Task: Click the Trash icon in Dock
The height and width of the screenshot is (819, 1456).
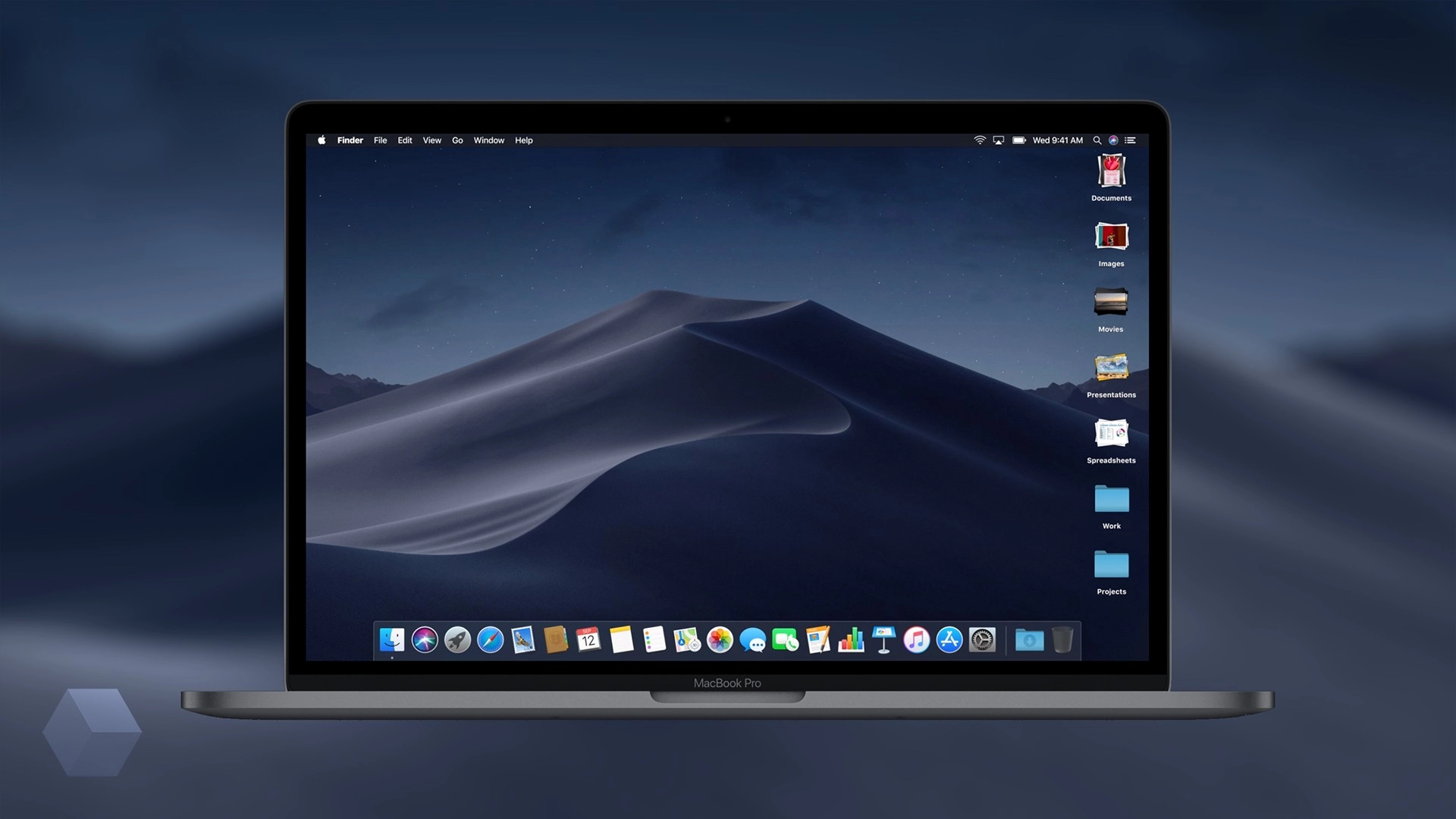Action: (1062, 640)
